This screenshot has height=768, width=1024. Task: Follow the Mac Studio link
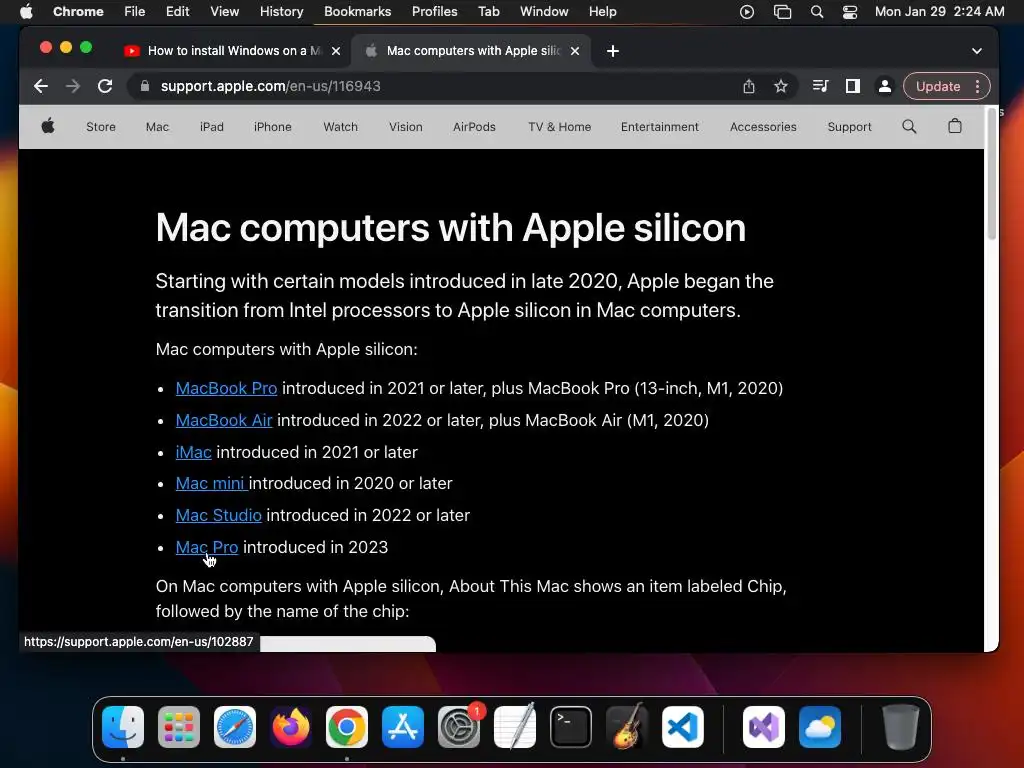tap(218, 515)
